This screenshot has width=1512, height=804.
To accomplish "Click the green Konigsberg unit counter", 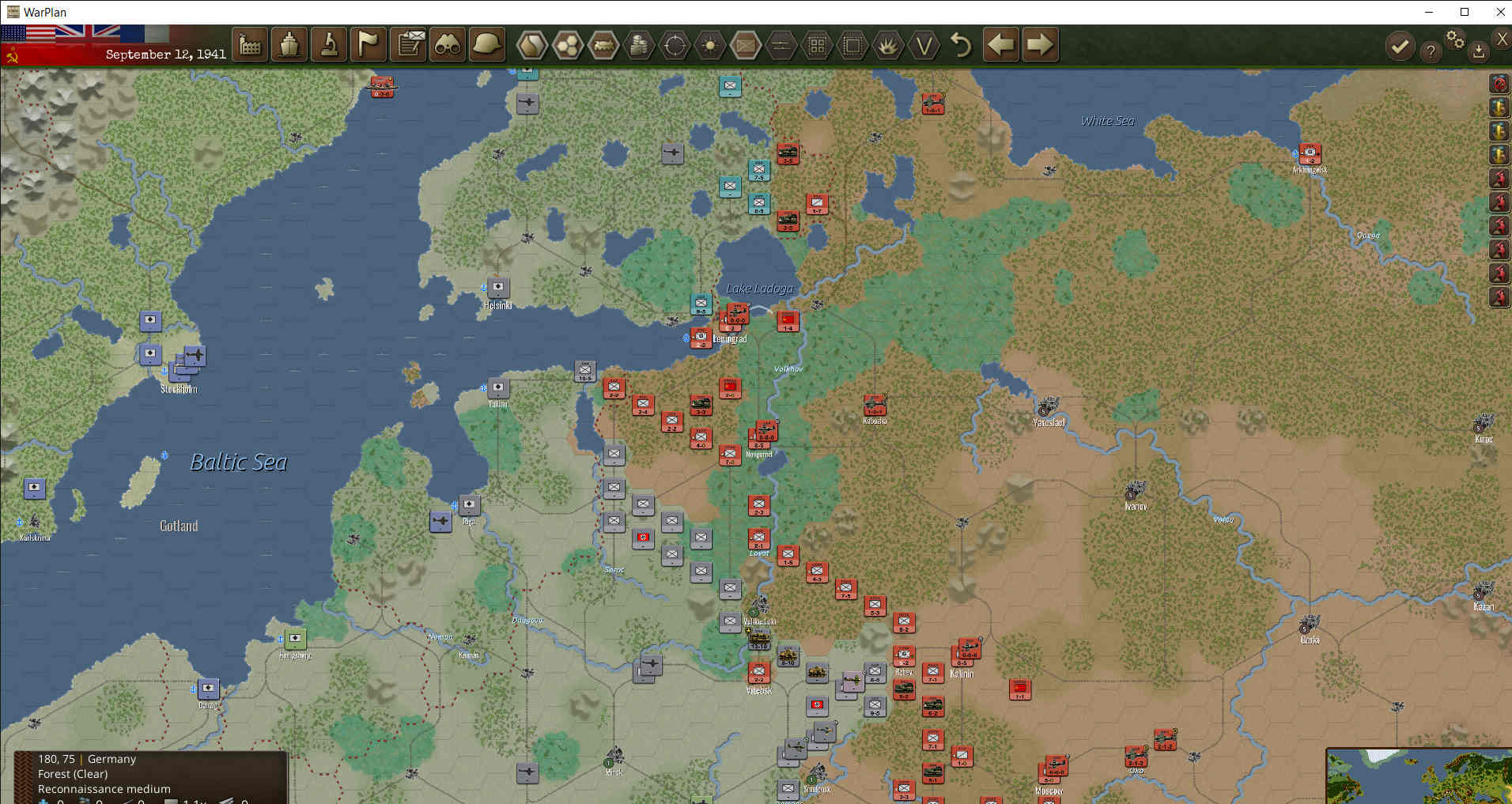I will click(x=295, y=639).
